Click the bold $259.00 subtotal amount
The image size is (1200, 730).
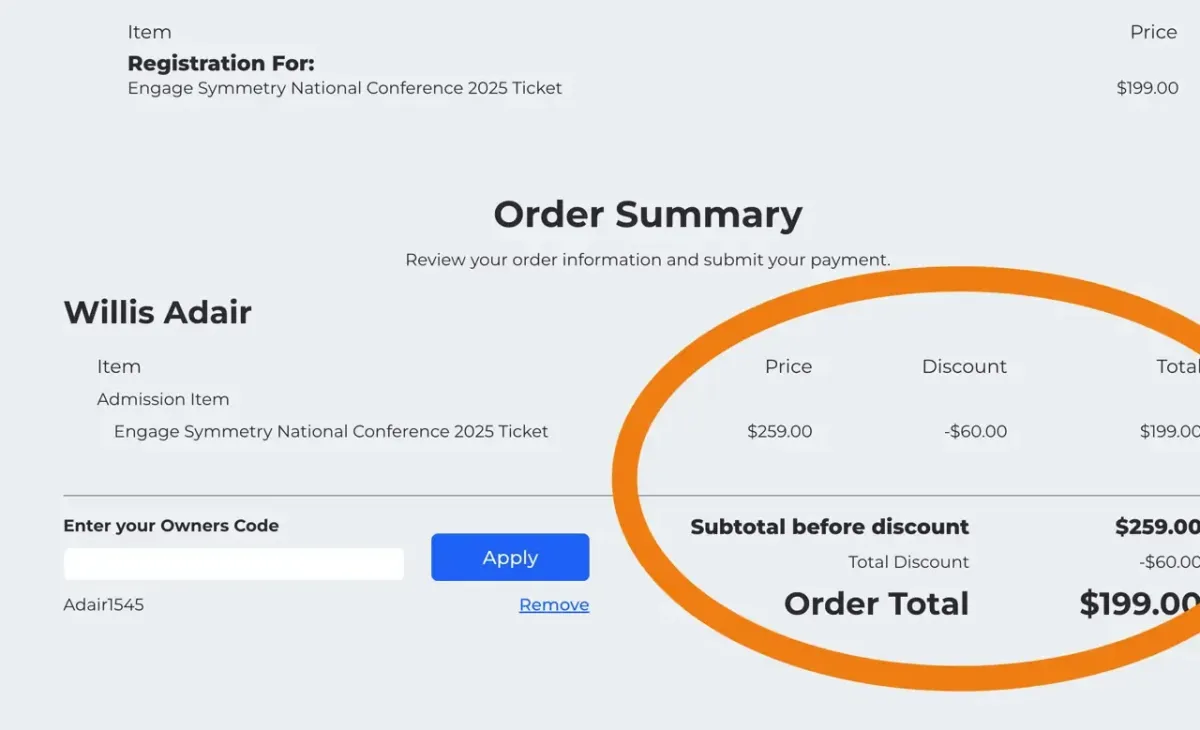tap(1156, 527)
